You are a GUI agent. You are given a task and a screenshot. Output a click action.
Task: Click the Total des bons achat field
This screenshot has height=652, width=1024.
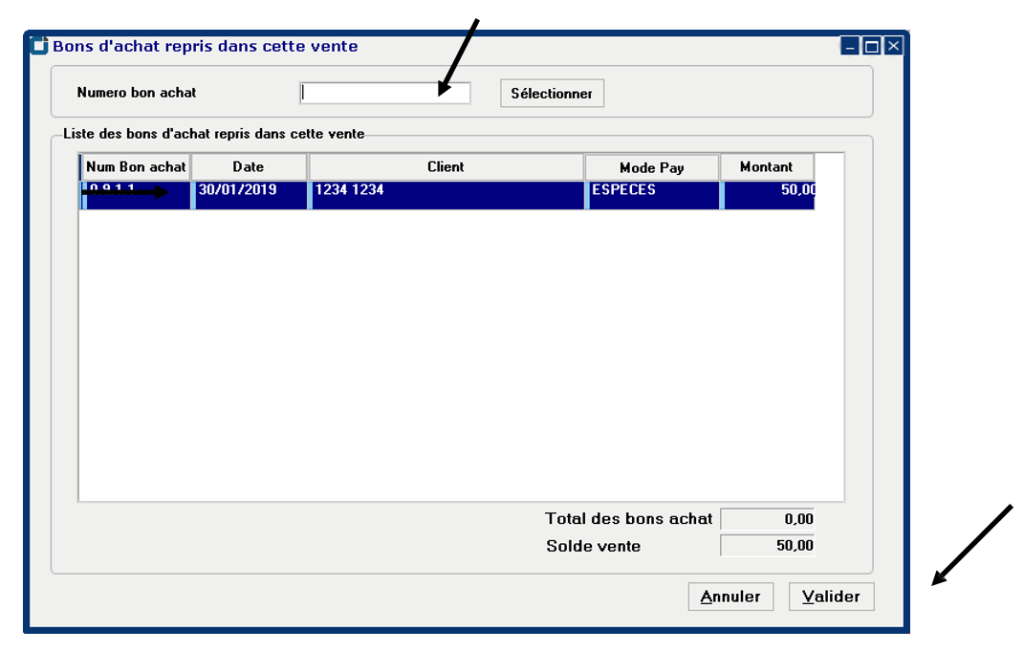pyautogui.click(x=767, y=519)
